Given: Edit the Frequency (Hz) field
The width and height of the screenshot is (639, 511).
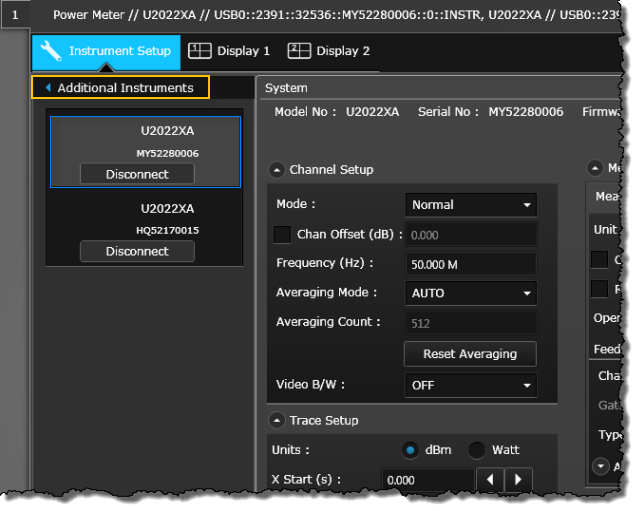Looking at the screenshot, I should tap(471, 264).
